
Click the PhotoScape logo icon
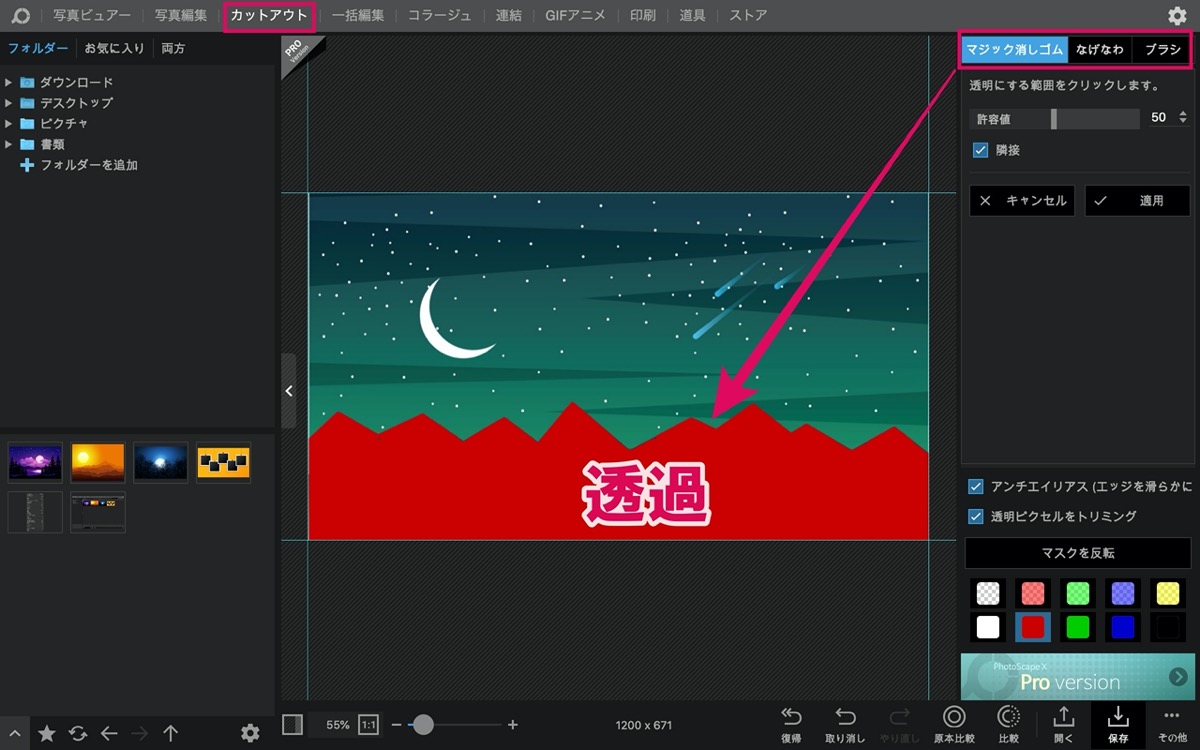[20, 15]
